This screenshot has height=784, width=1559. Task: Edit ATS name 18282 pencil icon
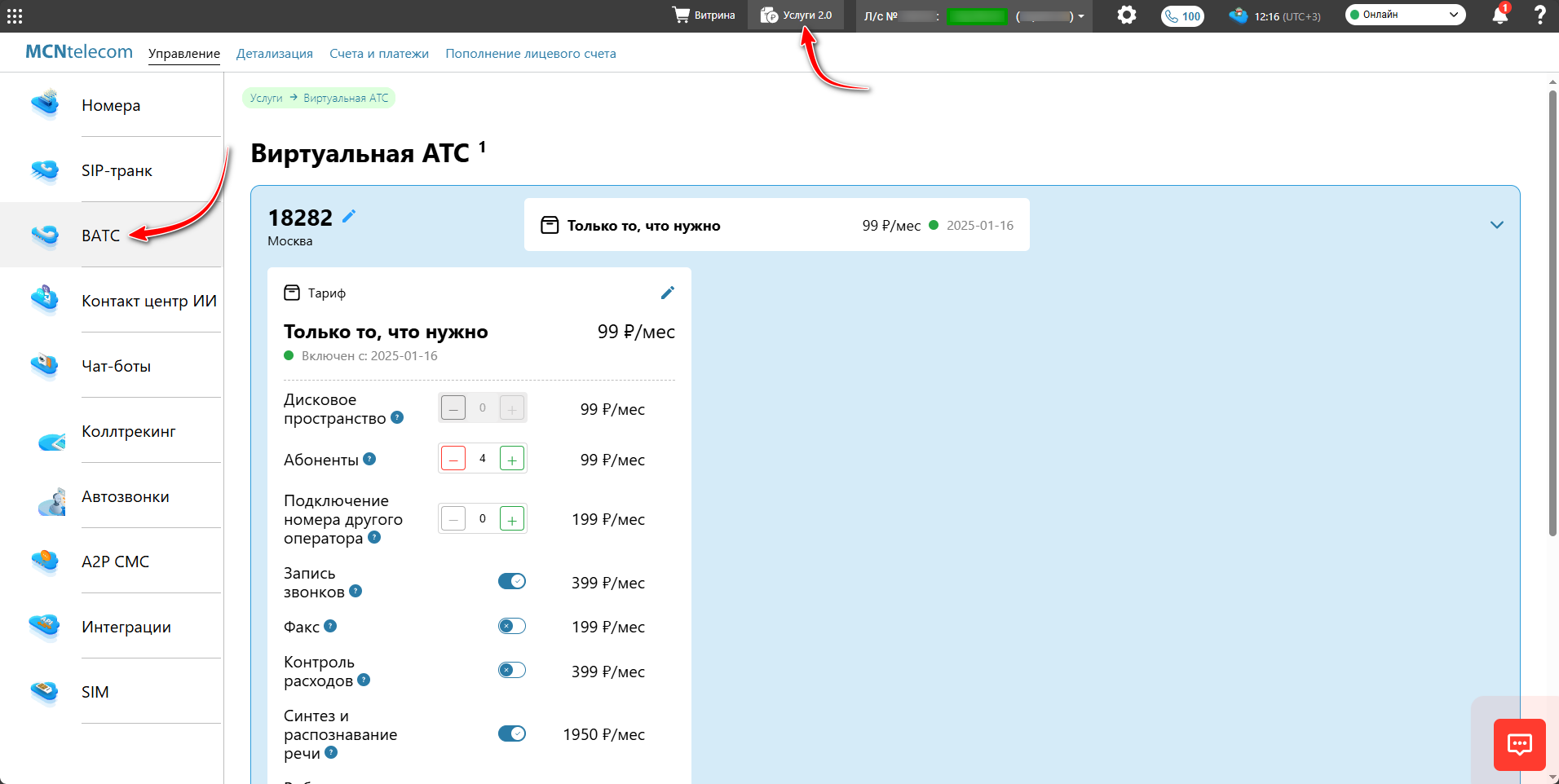coord(349,217)
